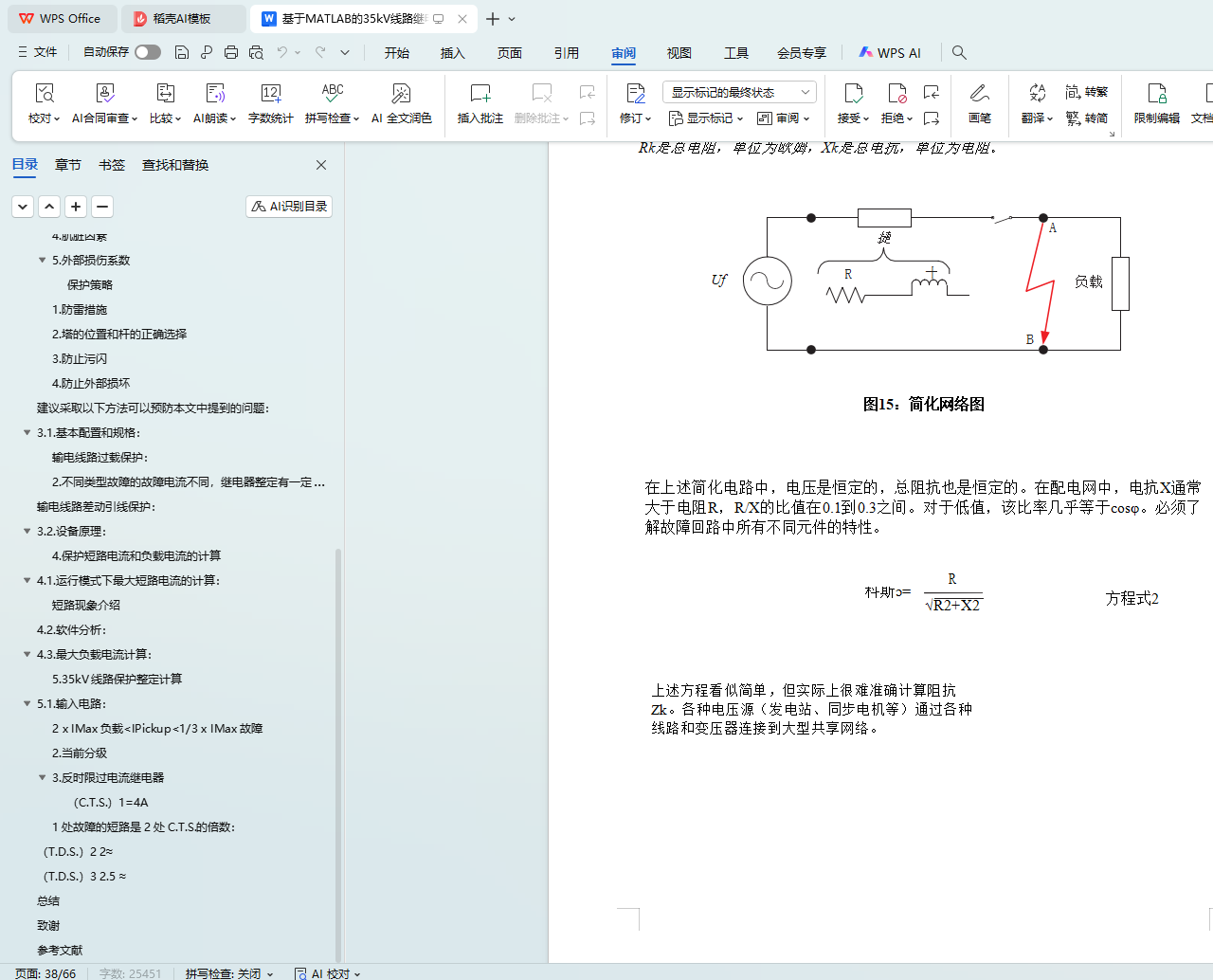
Task: Click the undo arrow
Action: [x=282, y=52]
